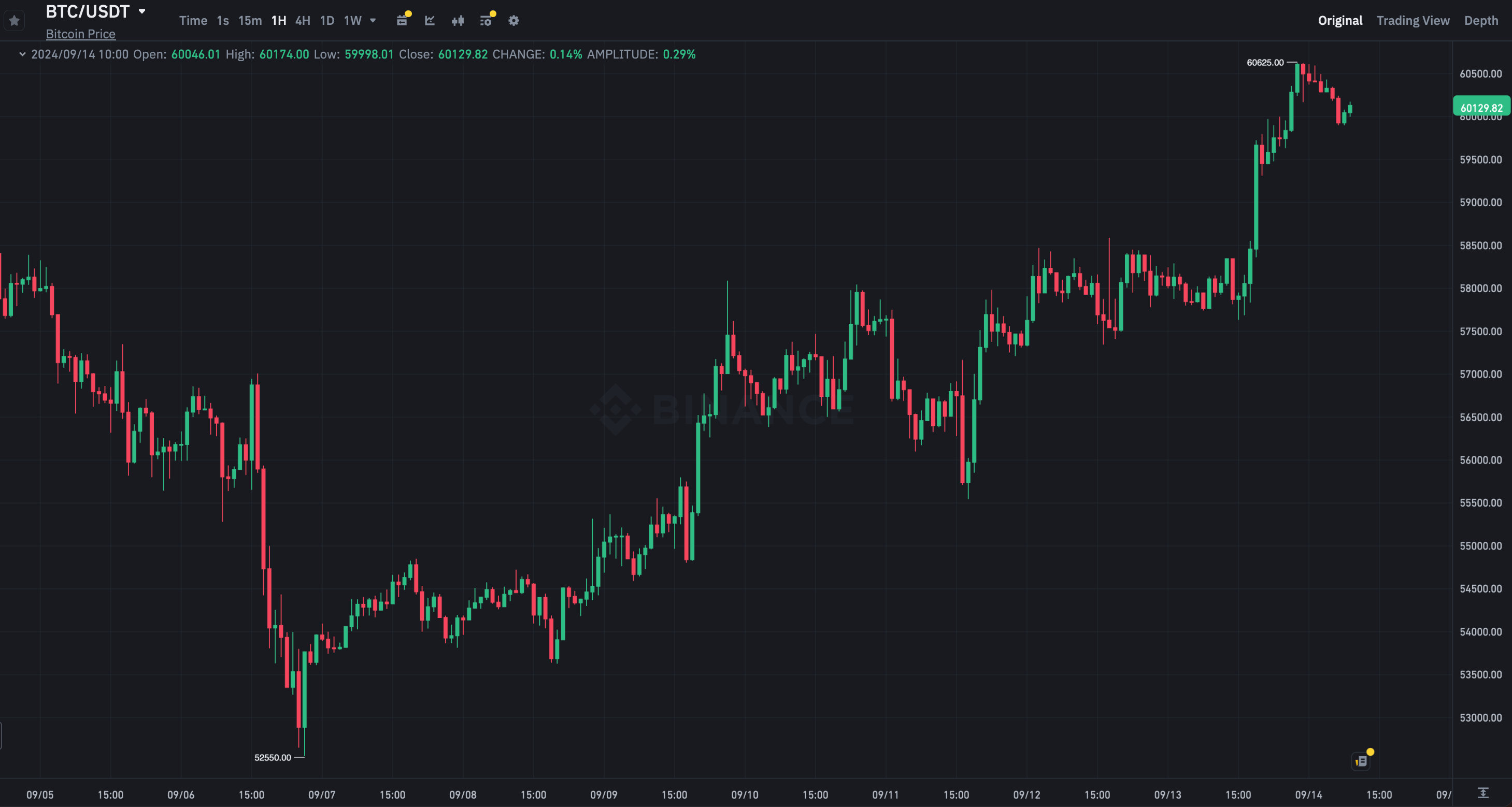Open the Bitcoin Price link
Viewport: 1512px width, 807px height.
(80, 34)
